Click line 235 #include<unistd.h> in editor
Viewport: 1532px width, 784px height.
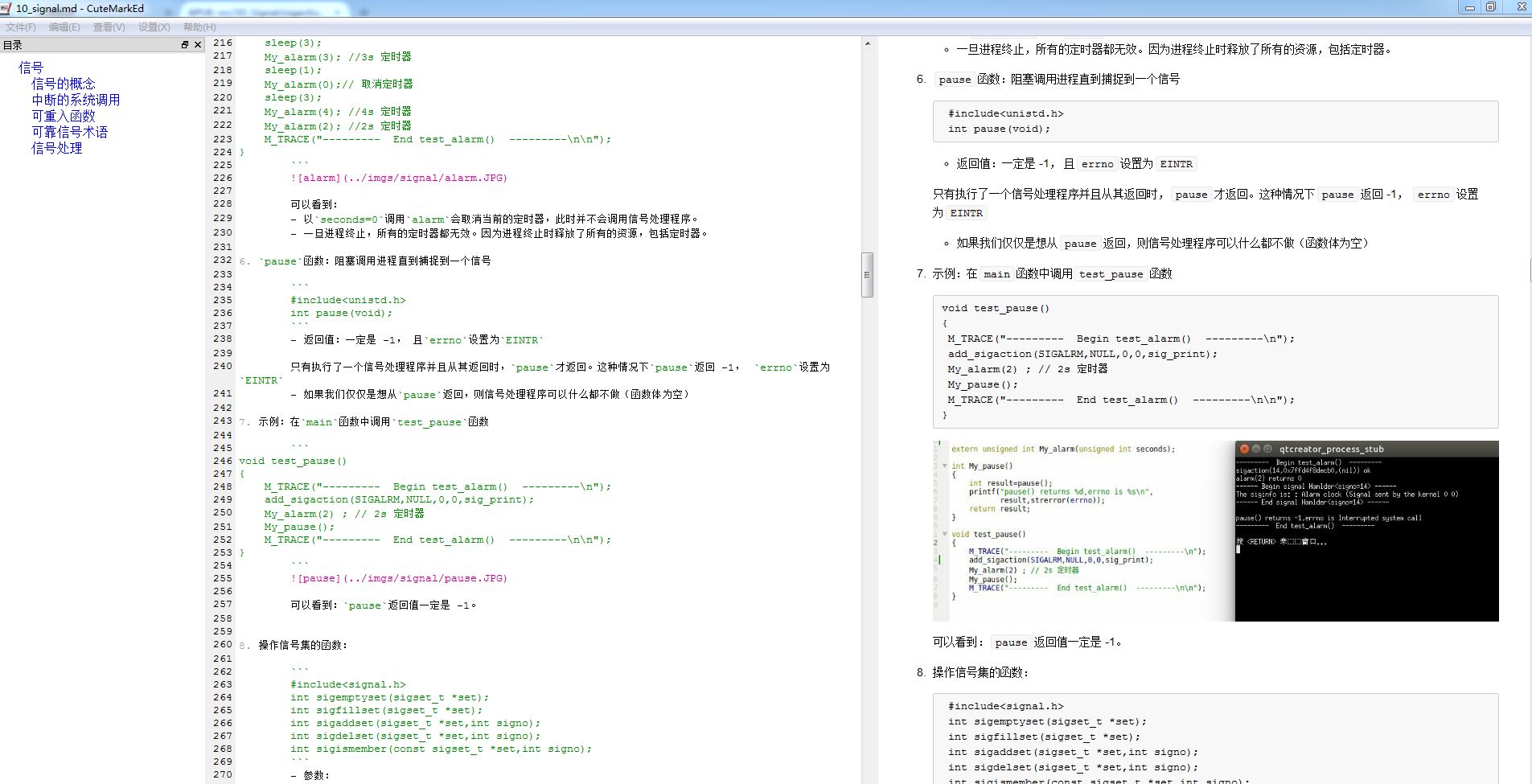pos(348,300)
